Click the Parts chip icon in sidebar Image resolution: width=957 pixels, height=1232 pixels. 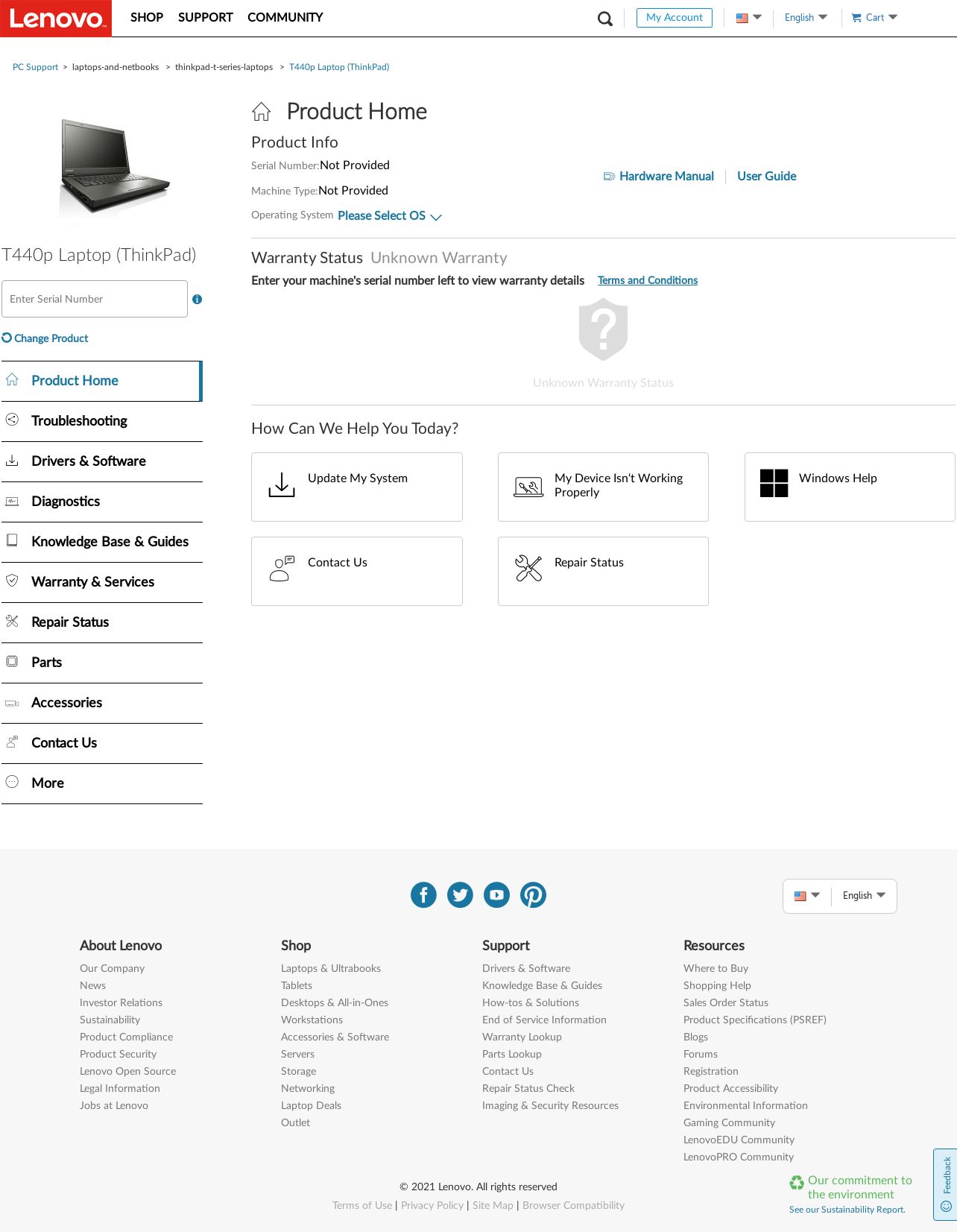click(12, 661)
